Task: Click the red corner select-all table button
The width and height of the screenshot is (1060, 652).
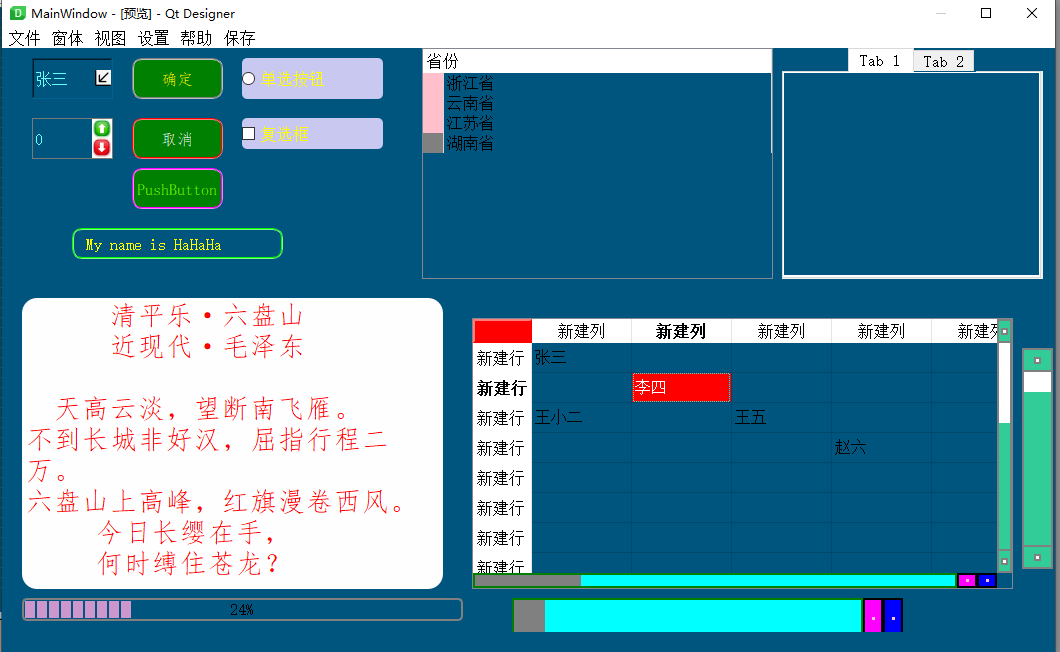Action: (x=502, y=331)
